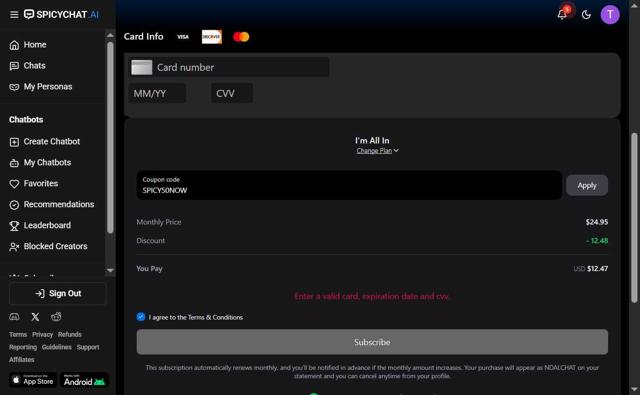Viewport: 640px width, 395px height.
Task: Click the Chats message icon
Action: click(x=14, y=66)
